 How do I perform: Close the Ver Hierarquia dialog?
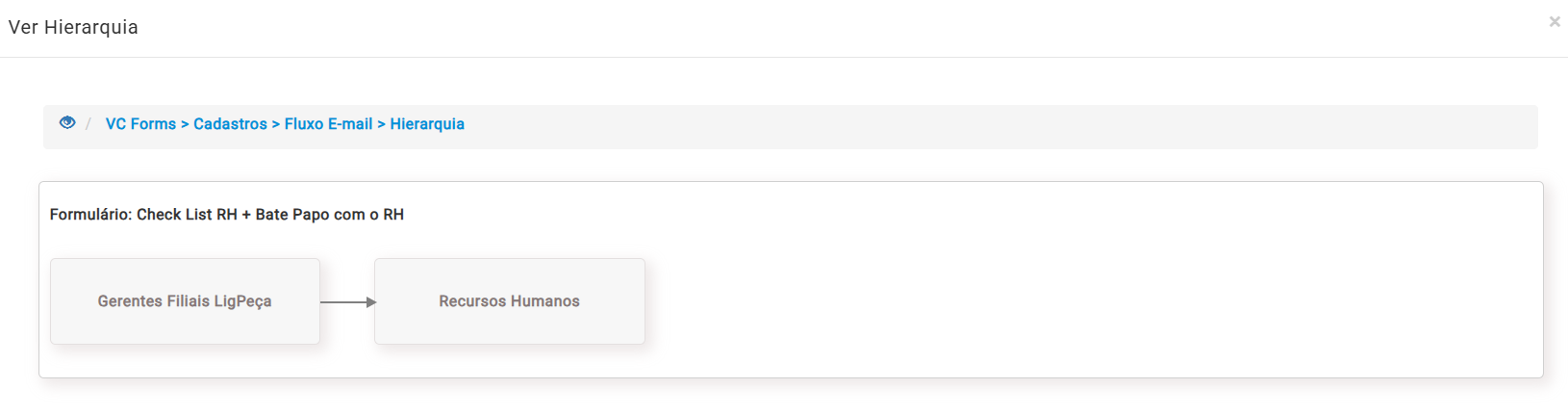(1554, 22)
